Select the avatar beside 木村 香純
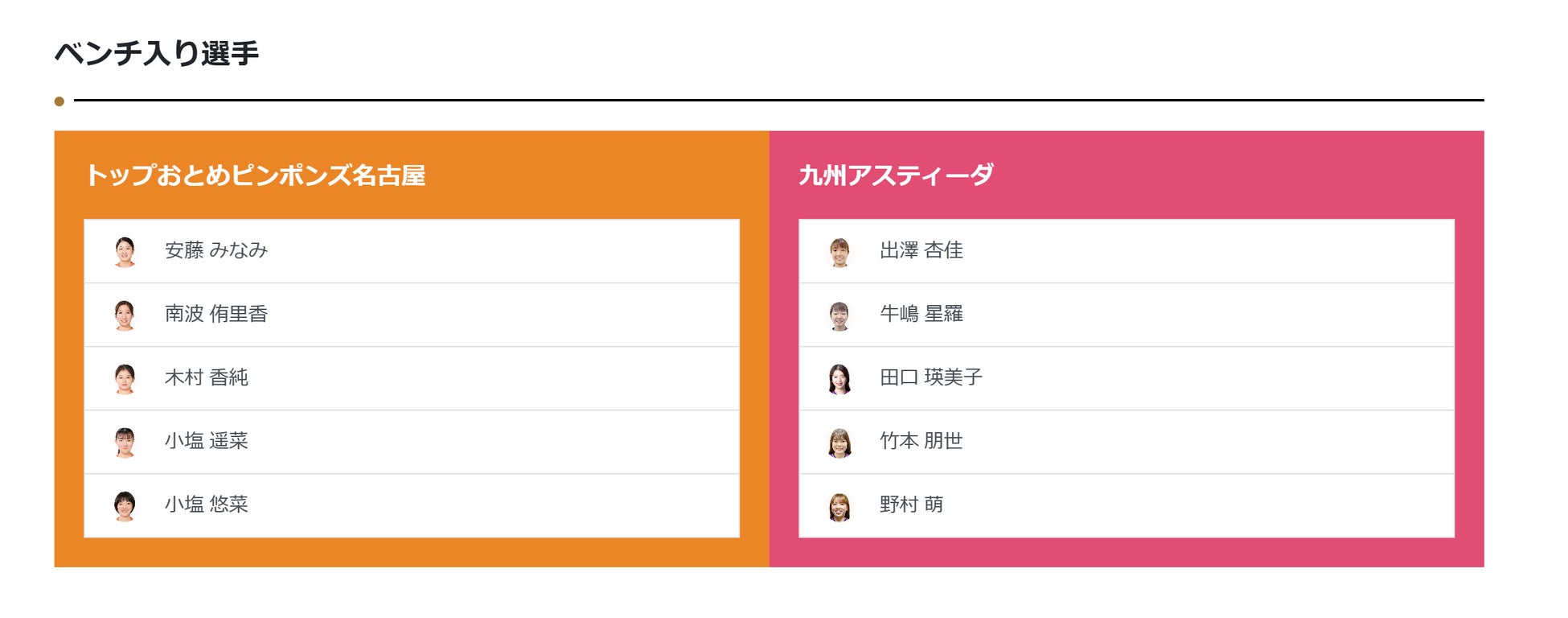Screen dimensions: 1568x618 125,378
